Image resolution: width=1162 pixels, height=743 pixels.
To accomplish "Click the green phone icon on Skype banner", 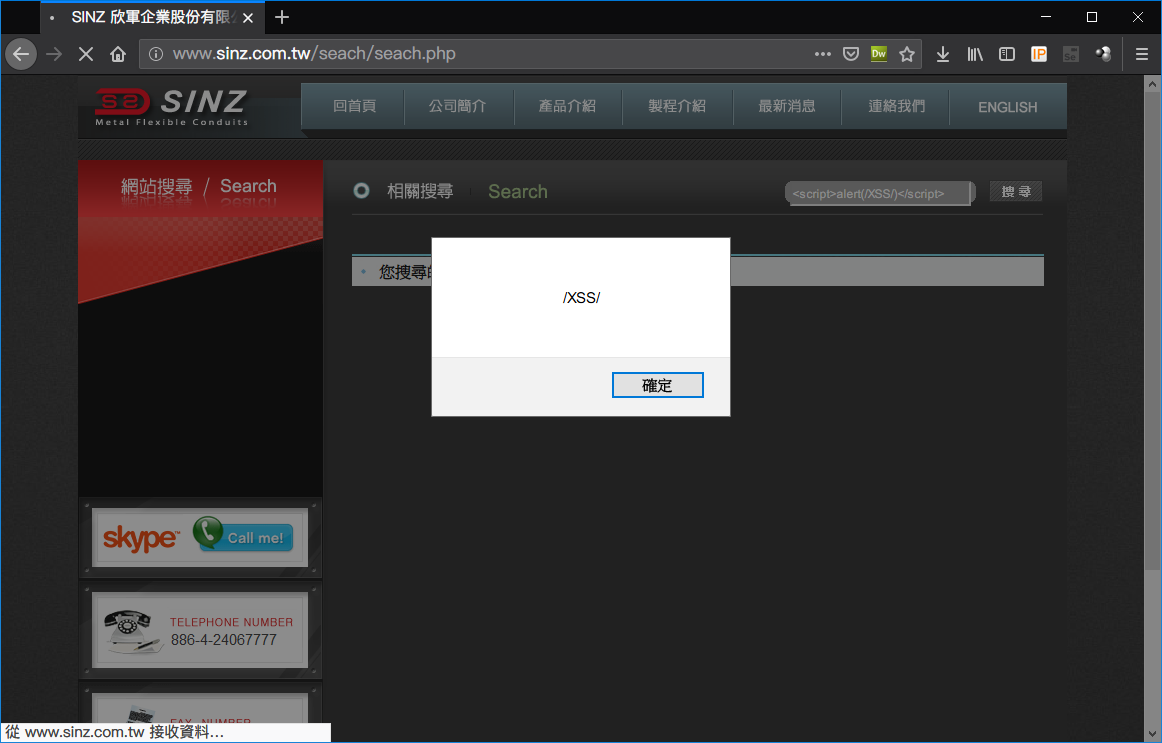I will pos(208,532).
